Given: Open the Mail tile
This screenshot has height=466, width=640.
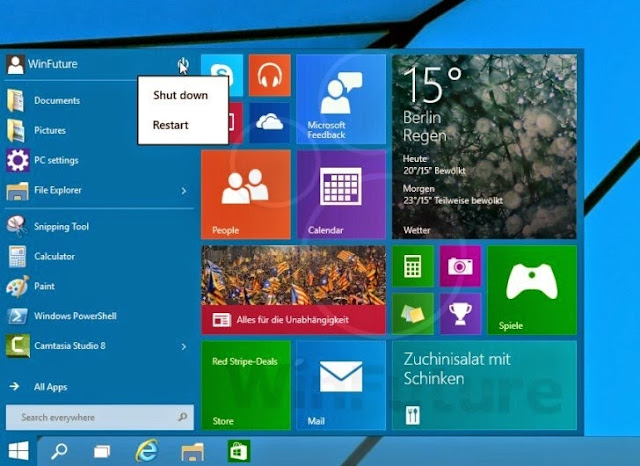Looking at the screenshot, I should point(341,385).
